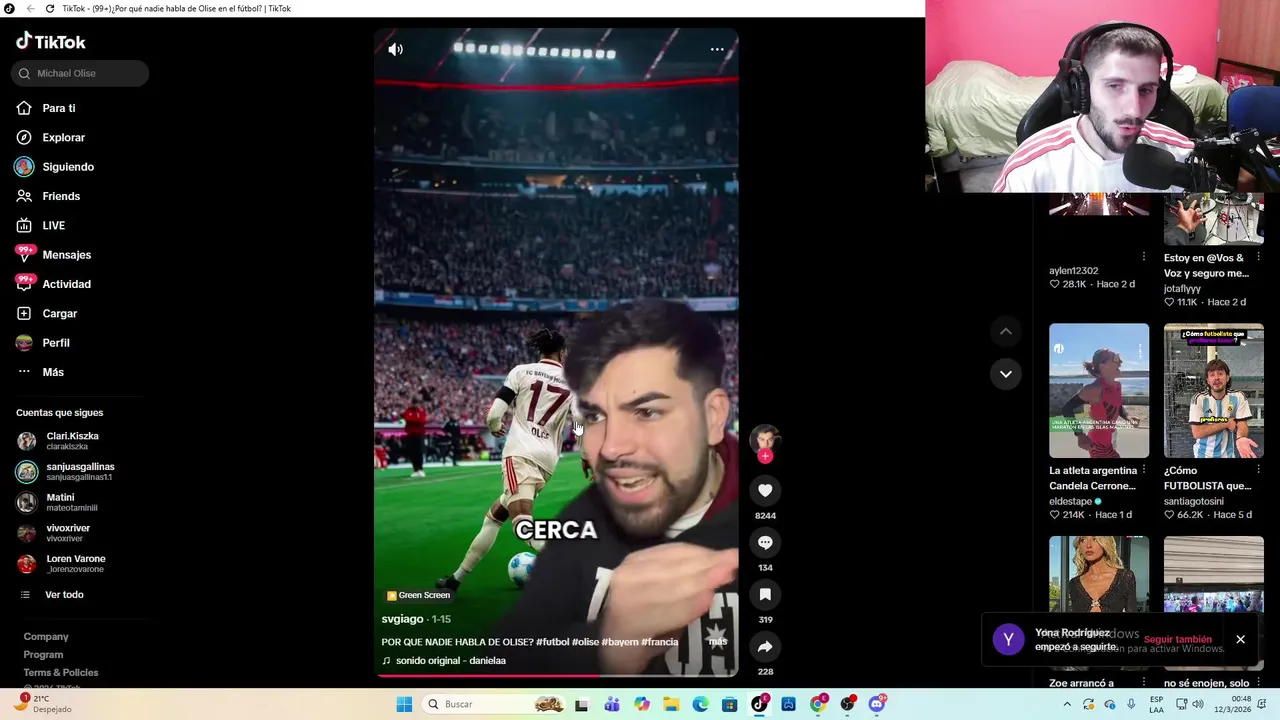Open 'La atleta argentina' video thumbnail
The height and width of the screenshot is (720, 1280).
click(x=1099, y=391)
